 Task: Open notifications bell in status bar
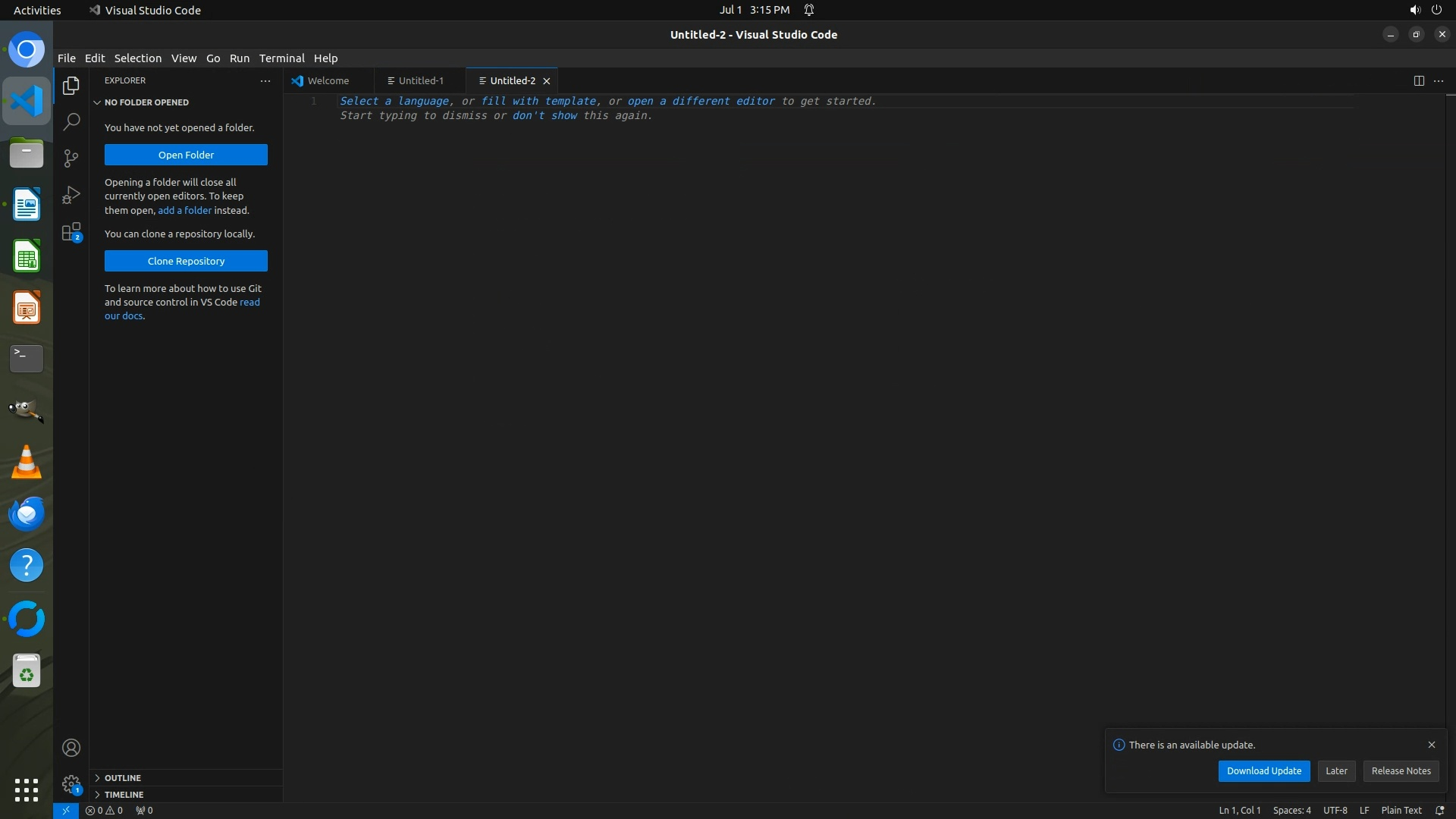[x=1439, y=810]
